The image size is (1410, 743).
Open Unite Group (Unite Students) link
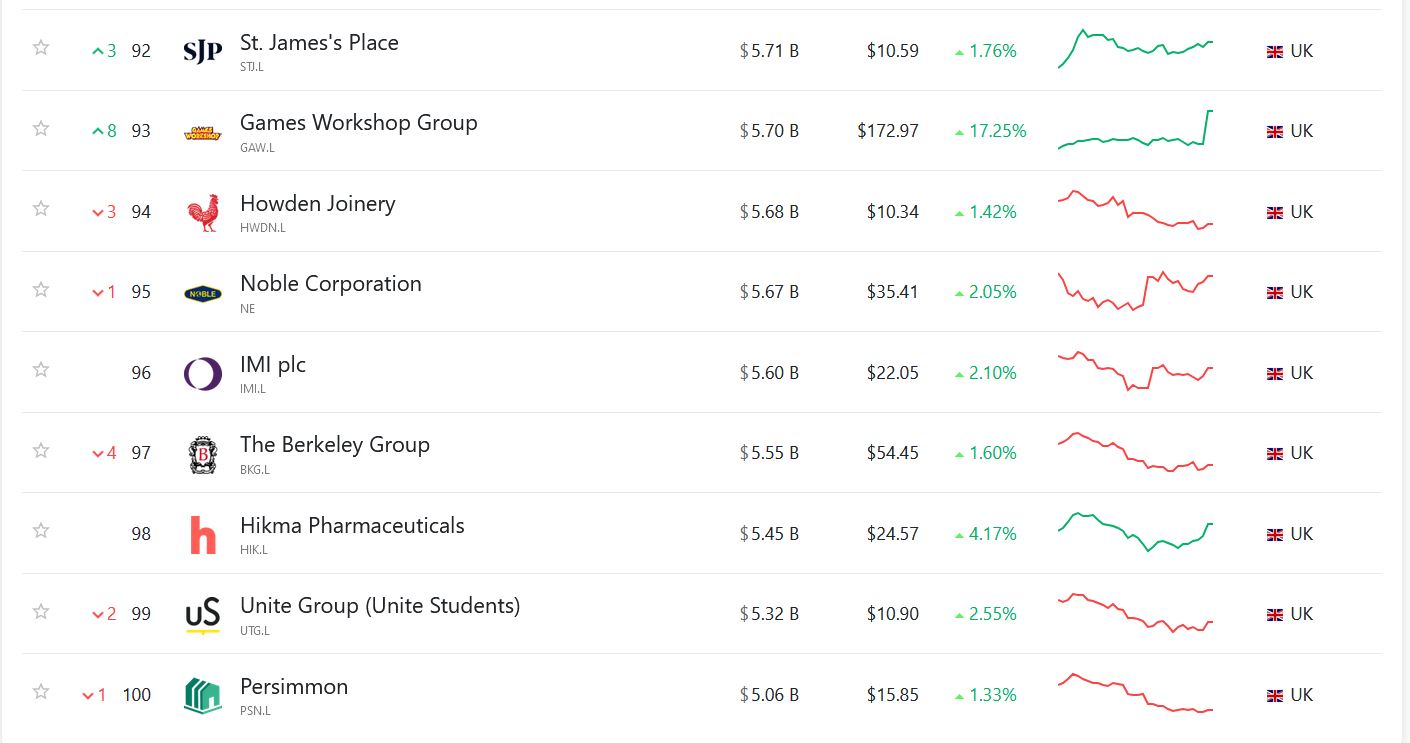tap(380, 606)
